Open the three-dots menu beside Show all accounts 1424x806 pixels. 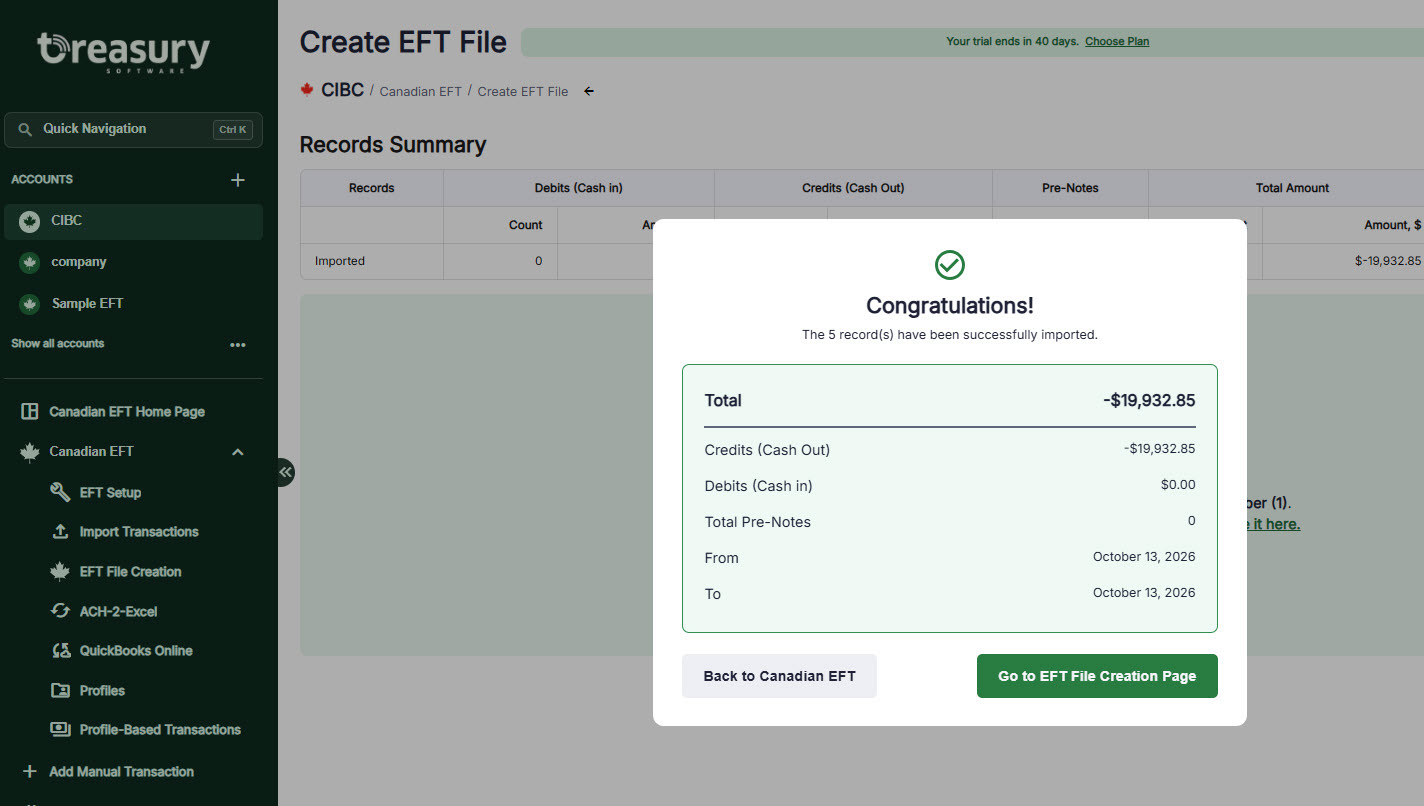[238, 344]
